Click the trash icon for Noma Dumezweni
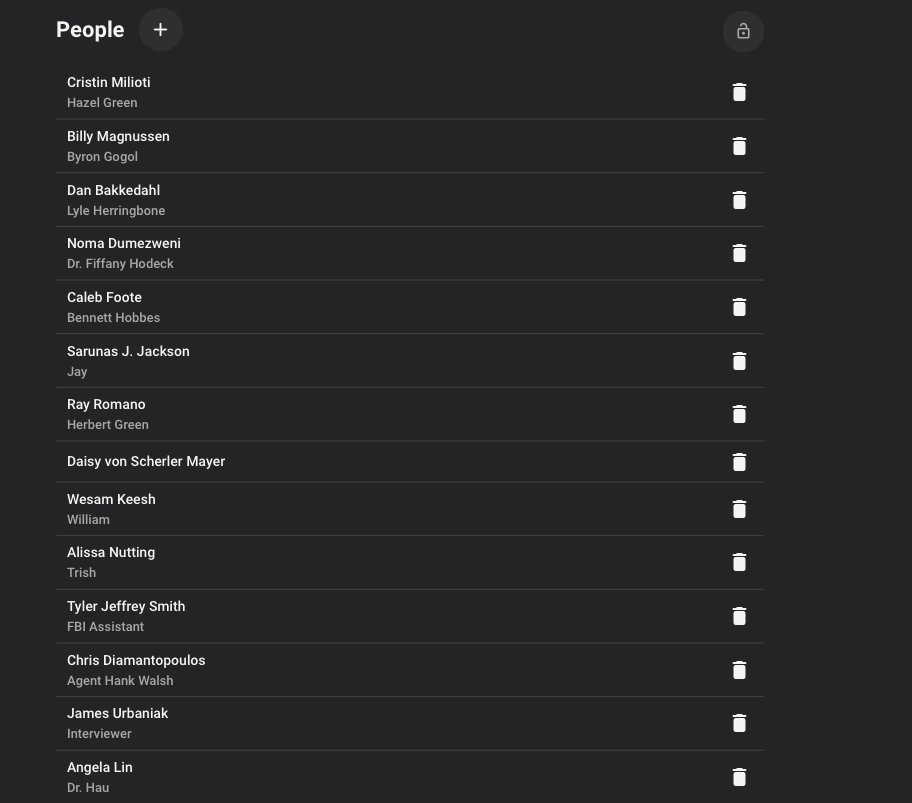The image size is (912, 803). pos(739,253)
